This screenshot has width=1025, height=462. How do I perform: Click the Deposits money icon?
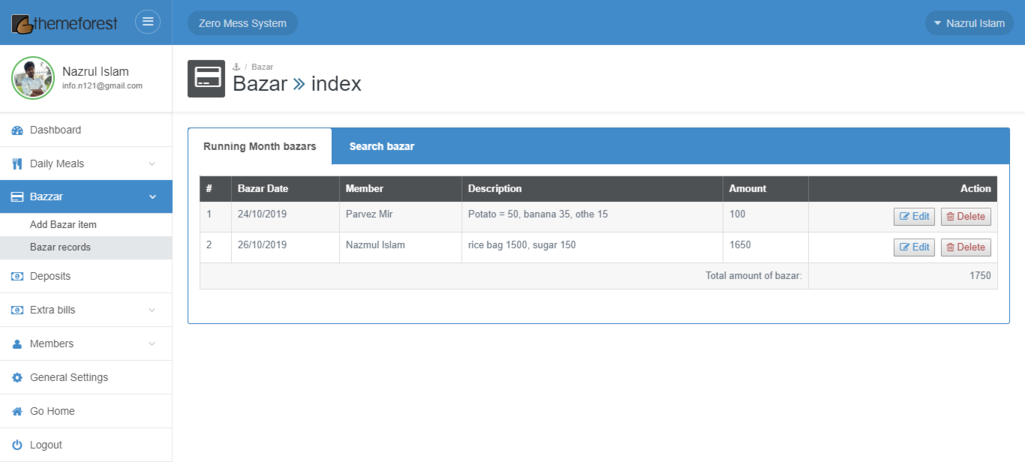coord(17,276)
